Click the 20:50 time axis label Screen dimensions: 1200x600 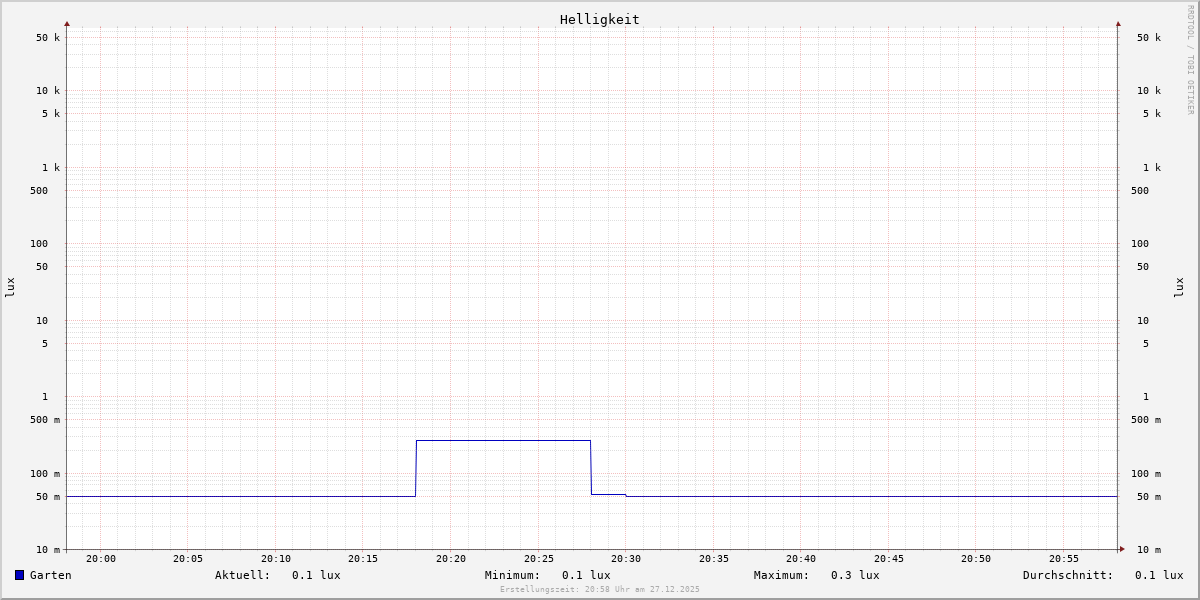point(976,559)
